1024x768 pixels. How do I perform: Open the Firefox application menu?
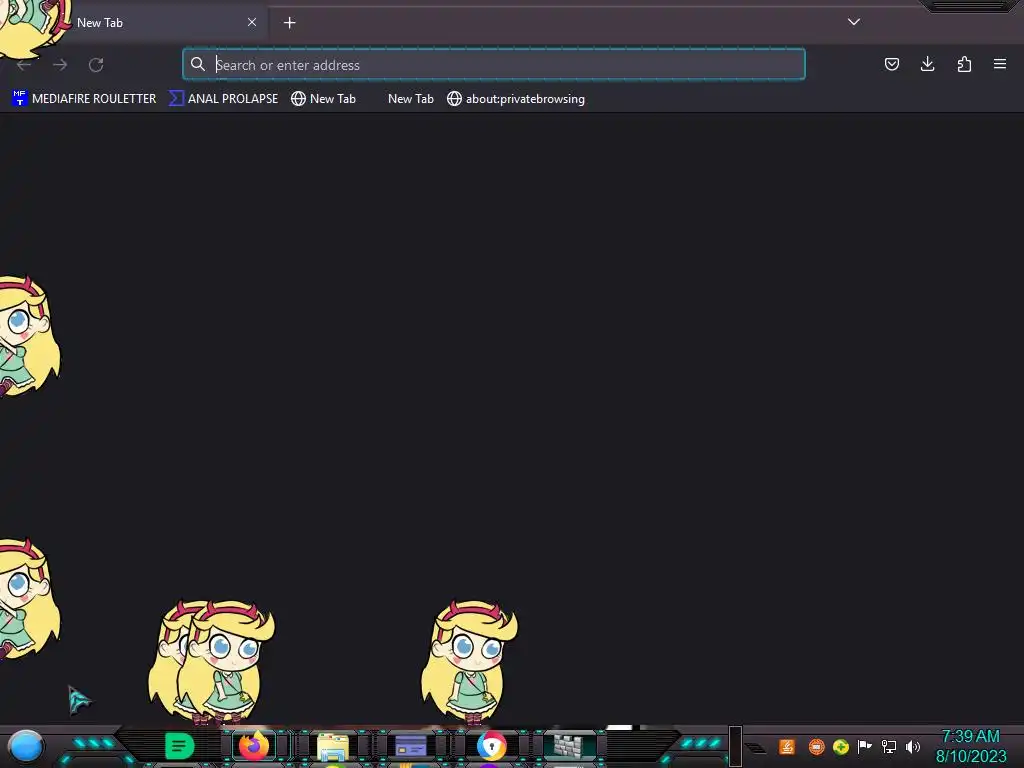pos(1000,64)
